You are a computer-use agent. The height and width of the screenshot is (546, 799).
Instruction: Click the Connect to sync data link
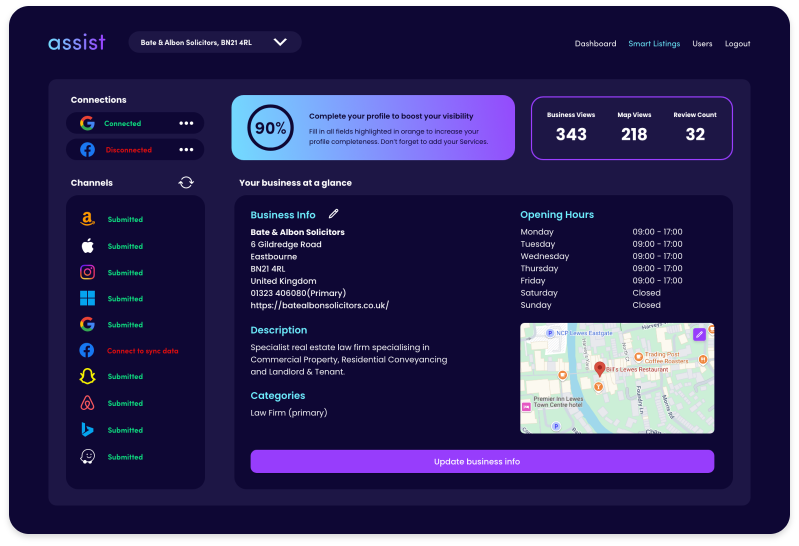click(143, 351)
